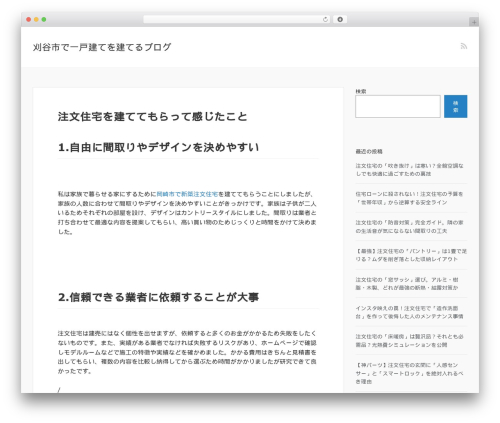The image size is (500, 423).
Task: Open recent post about 窓サッシ選び
Action: pyautogui.click(x=407, y=284)
